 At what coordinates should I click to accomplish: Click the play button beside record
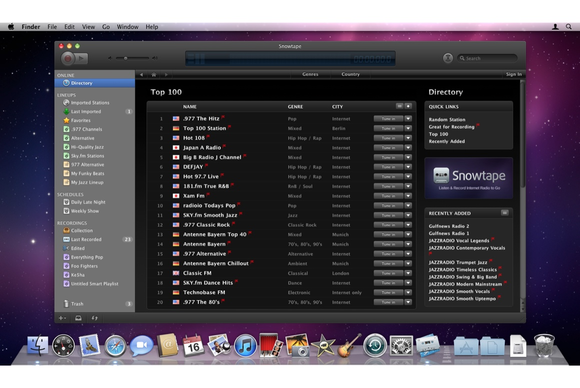click(x=82, y=58)
